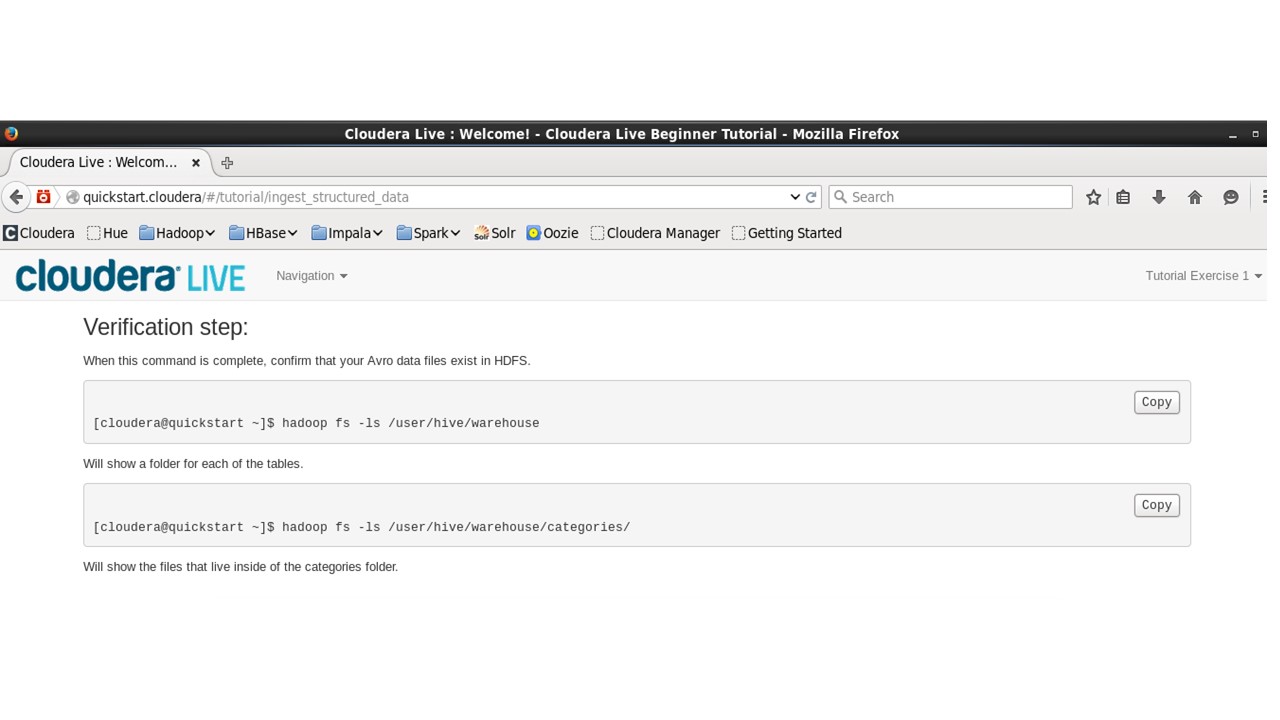Open URL history dropdown arrow
The height and width of the screenshot is (720, 1280).
coord(795,197)
